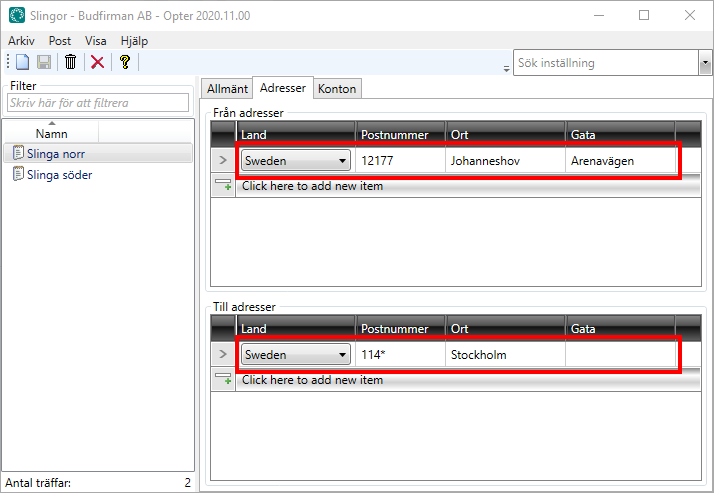The image size is (714, 493).
Task: Click the Opter app icon in title bar
Action: tap(15, 16)
